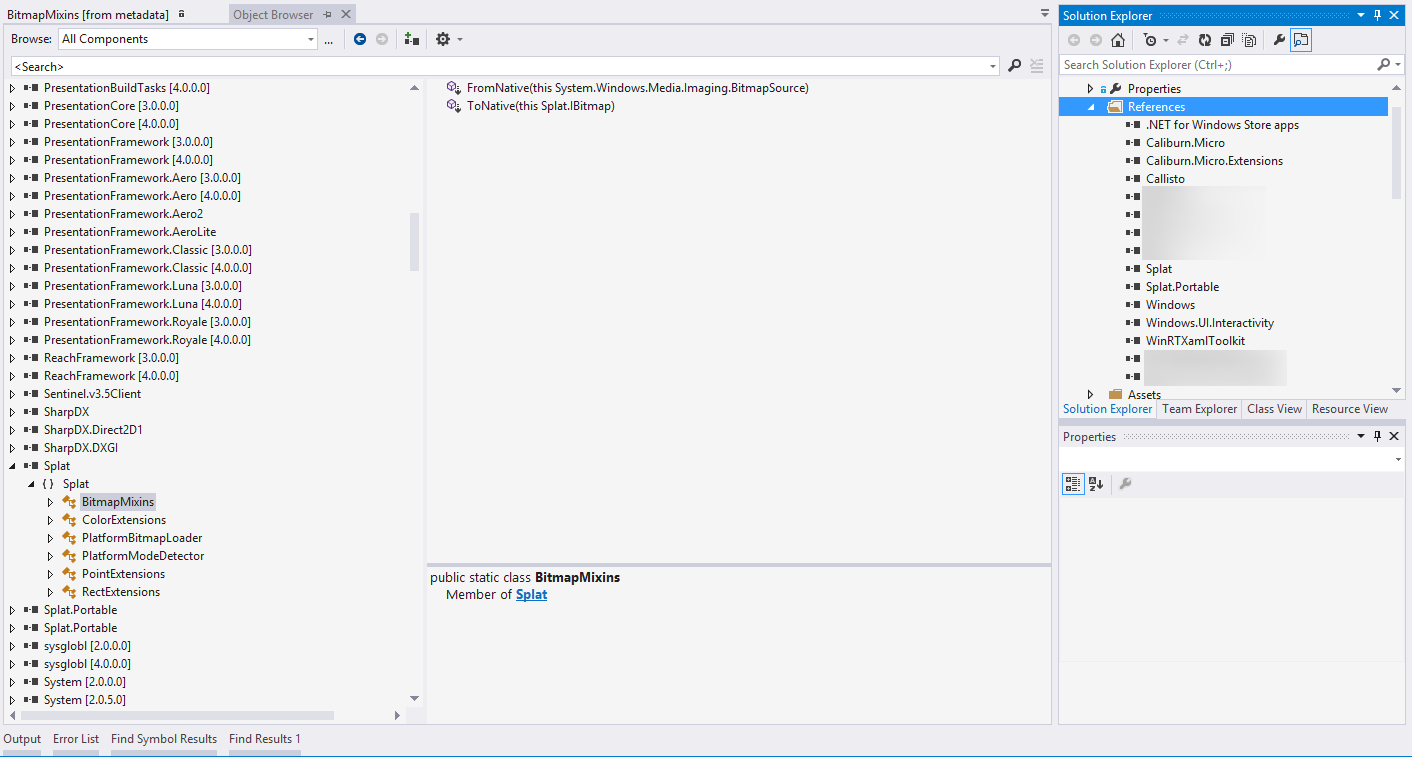Open the Find Symbol Results tab
This screenshot has height=757, width=1412.
pyautogui.click(x=164, y=739)
